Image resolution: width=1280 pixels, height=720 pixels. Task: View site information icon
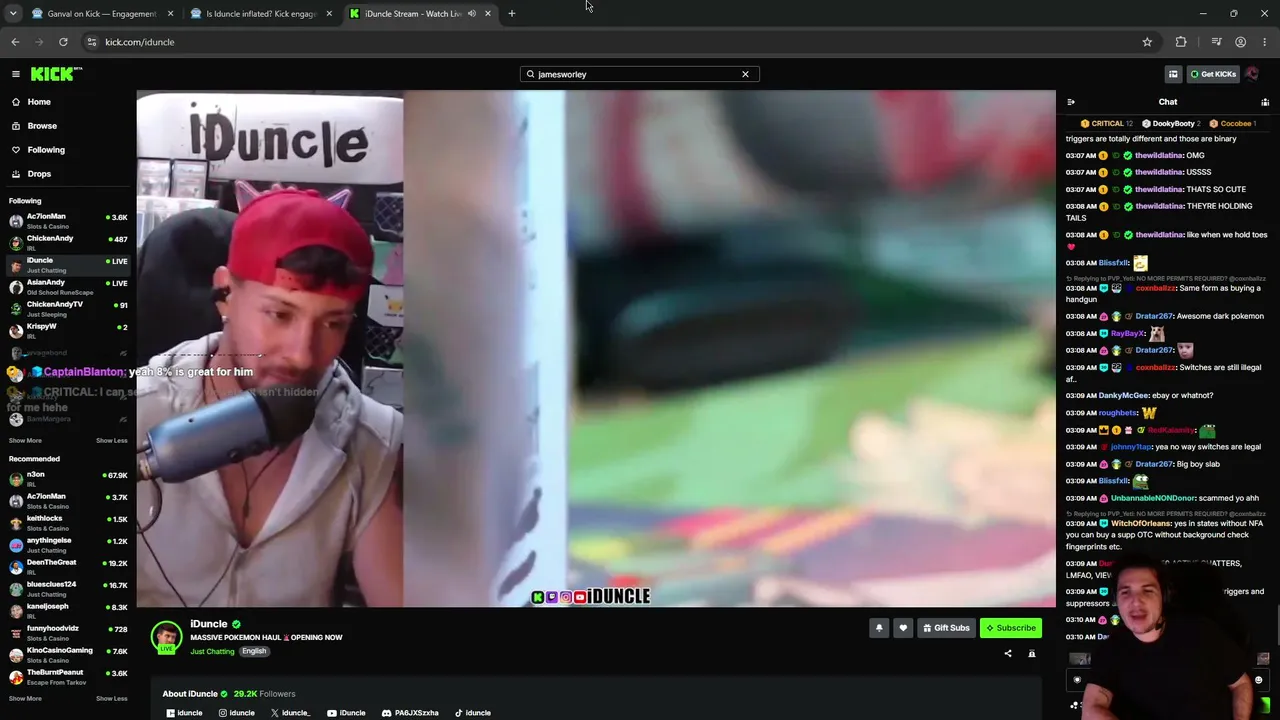91,42
